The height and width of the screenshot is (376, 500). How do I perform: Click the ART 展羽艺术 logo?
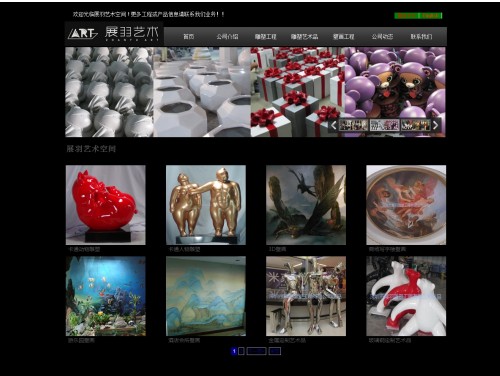click(x=114, y=33)
